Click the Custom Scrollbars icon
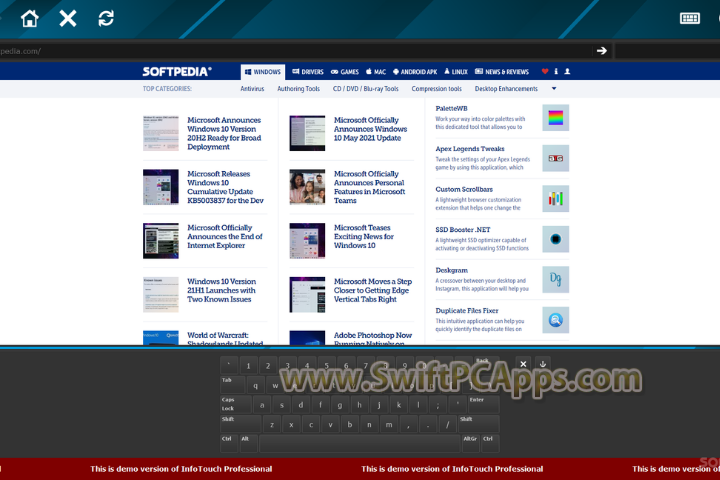720x480 pixels. tap(556, 198)
